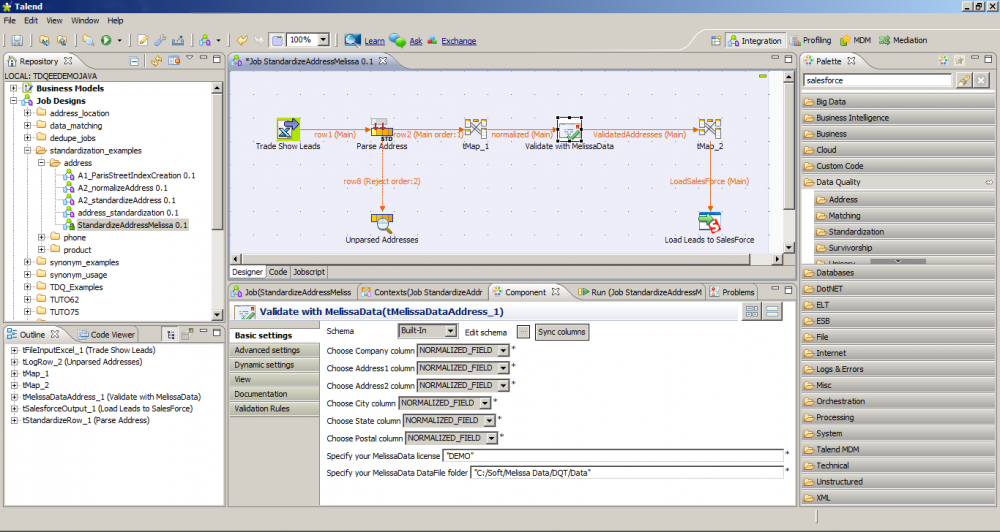Click the pencil edit toolbar icon
The width and height of the screenshot is (1000, 532).
(x=143, y=40)
